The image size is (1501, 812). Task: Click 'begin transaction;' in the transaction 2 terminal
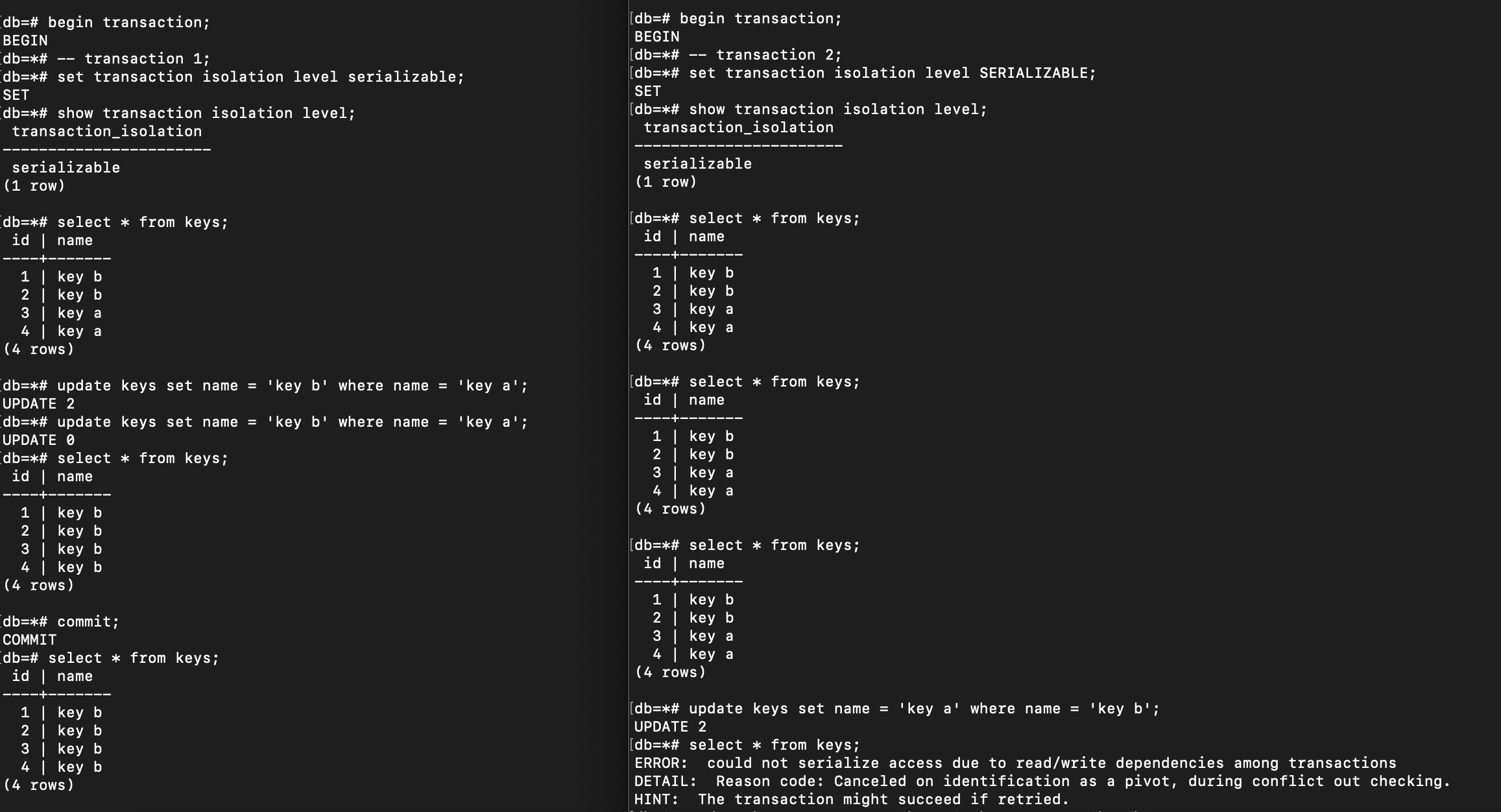click(760, 18)
